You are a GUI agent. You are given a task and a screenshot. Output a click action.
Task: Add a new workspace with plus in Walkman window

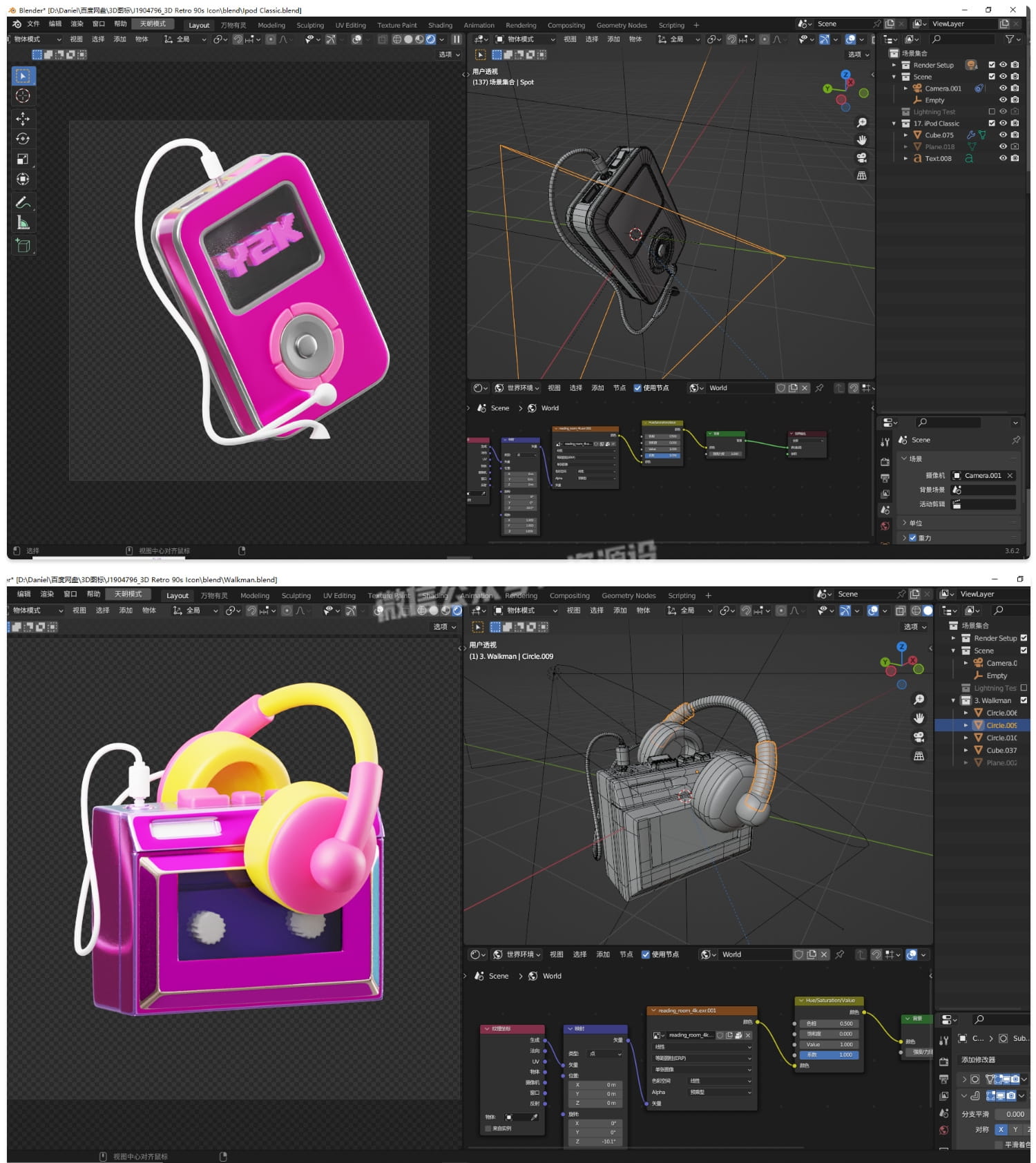(708, 595)
